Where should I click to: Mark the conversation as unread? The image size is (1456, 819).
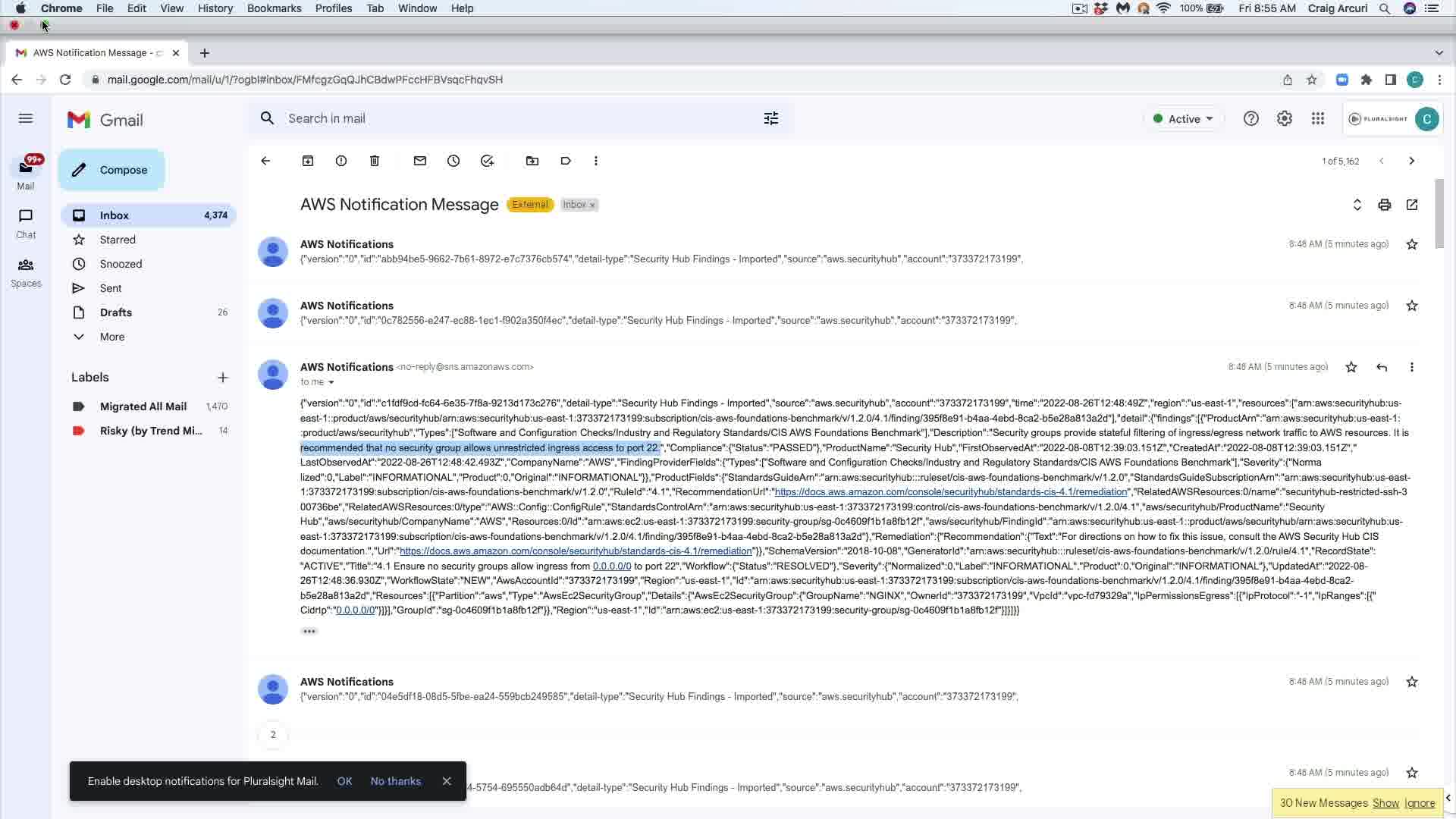tap(420, 161)
